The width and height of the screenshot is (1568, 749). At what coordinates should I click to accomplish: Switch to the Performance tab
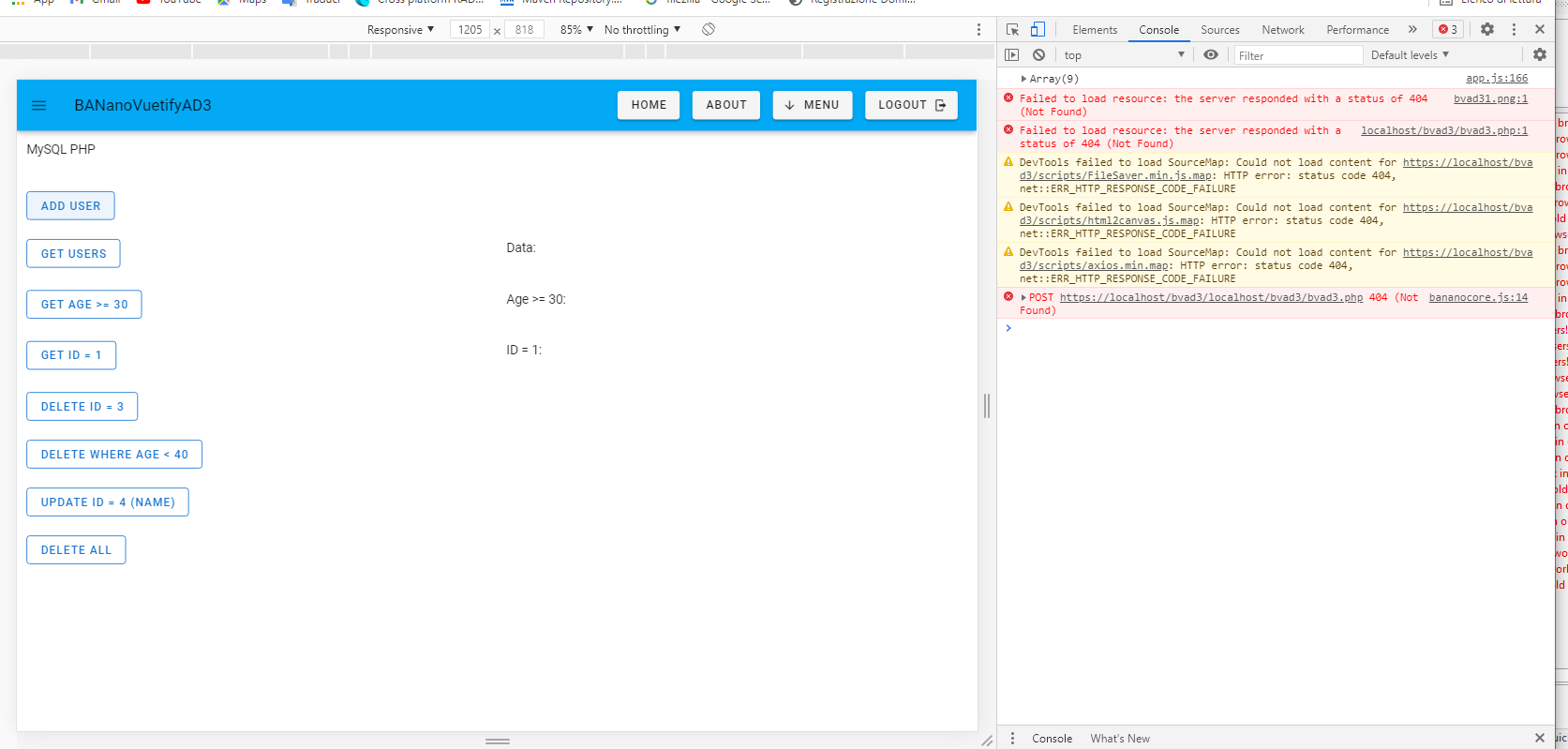coord(1357,30)
